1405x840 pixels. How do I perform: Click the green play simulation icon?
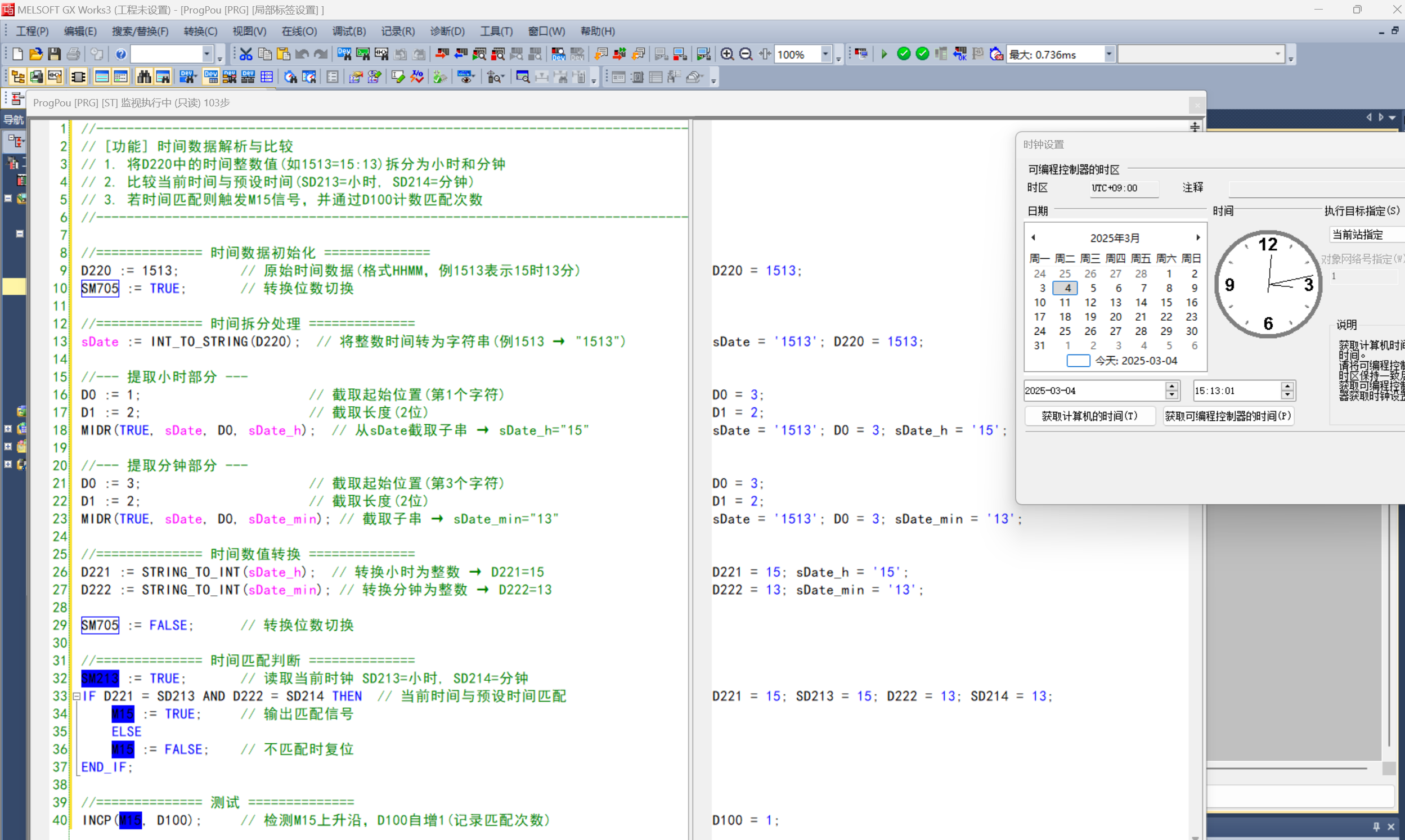point(884,55)
